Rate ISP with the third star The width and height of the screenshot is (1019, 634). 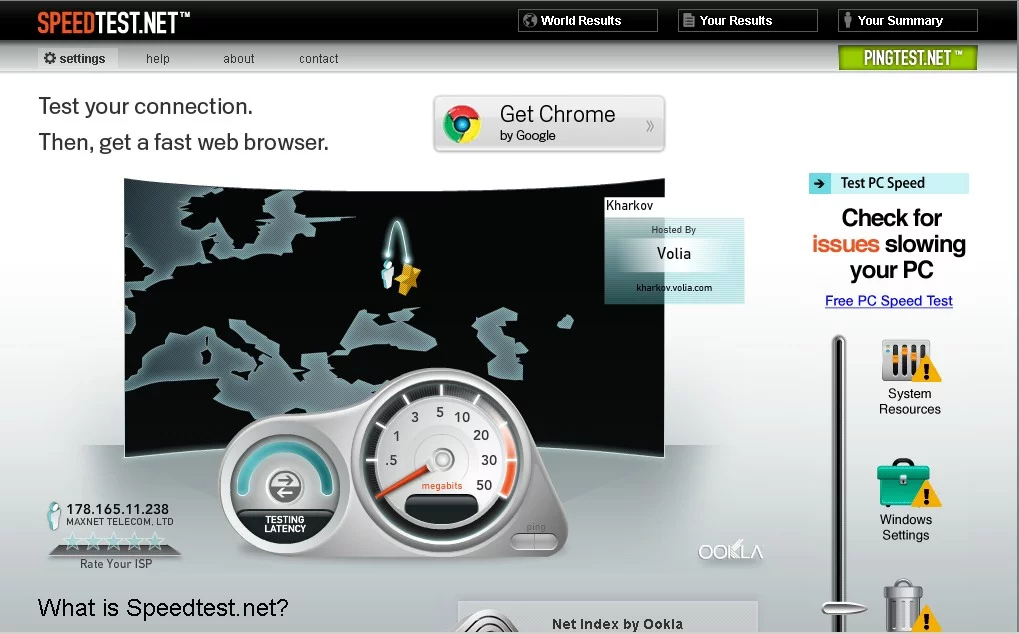(114, 540)
